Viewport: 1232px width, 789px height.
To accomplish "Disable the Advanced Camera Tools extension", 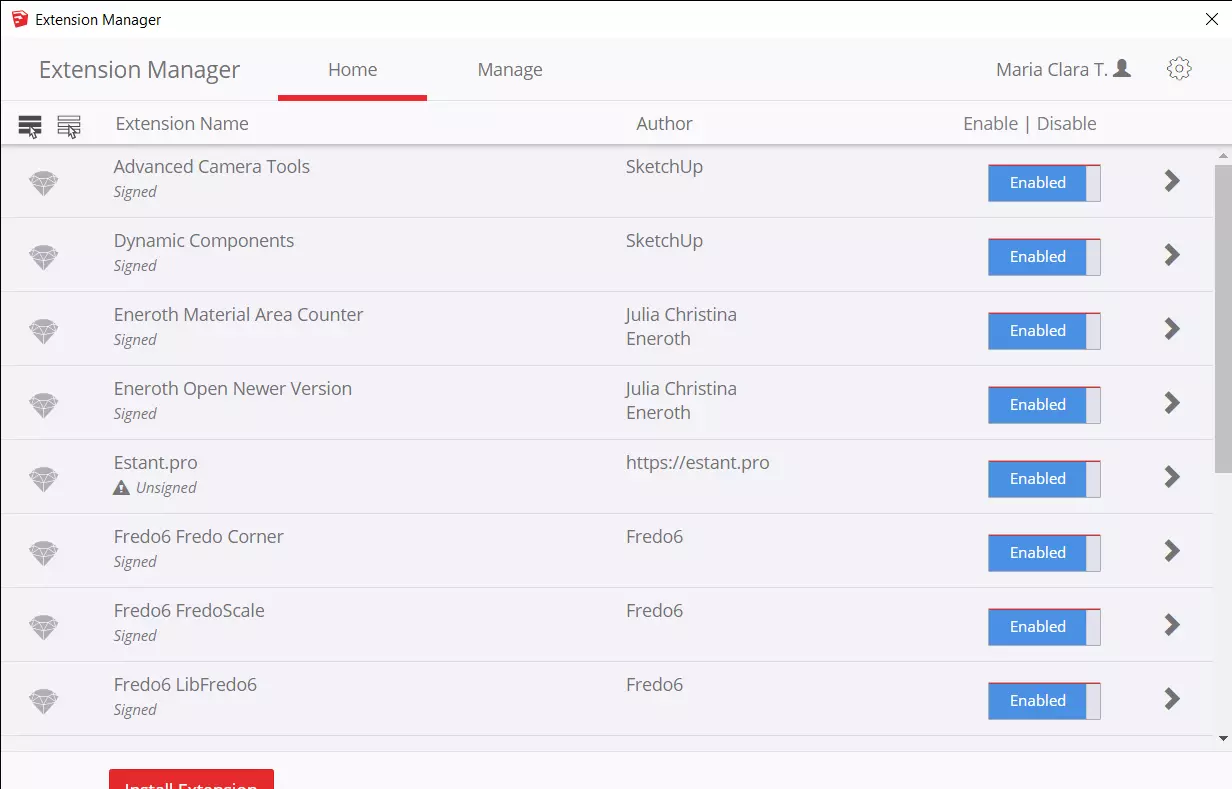I will pyautogui.click(x=1044, y=183).
